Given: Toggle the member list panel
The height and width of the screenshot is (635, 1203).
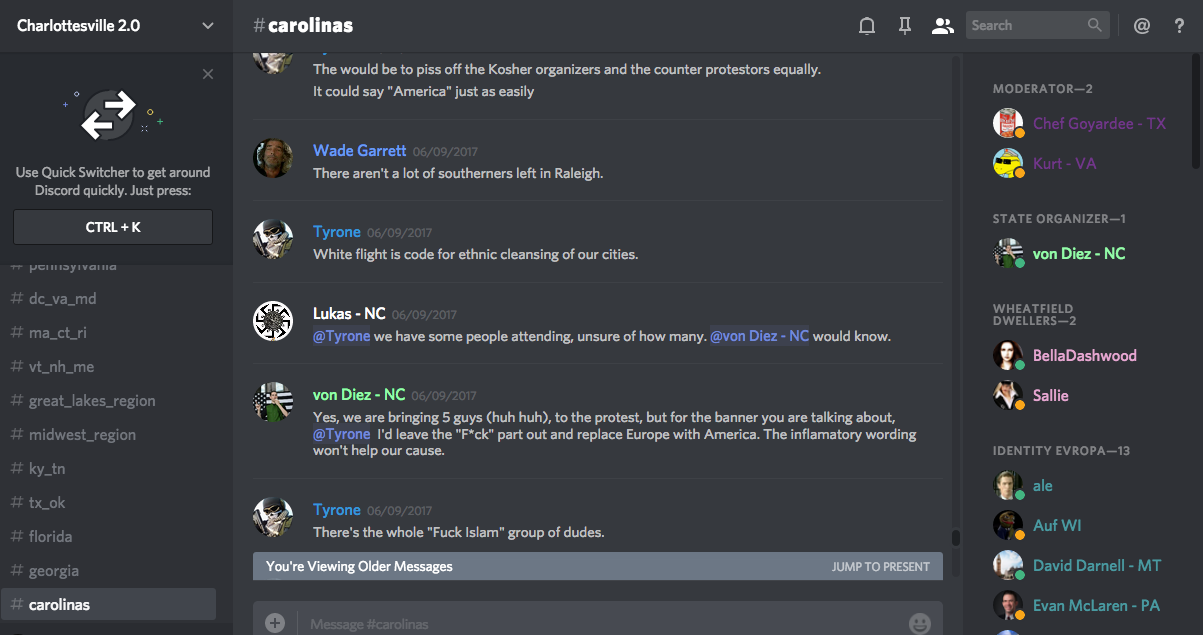Looking at the screenshot, I should tap(942, 26).
